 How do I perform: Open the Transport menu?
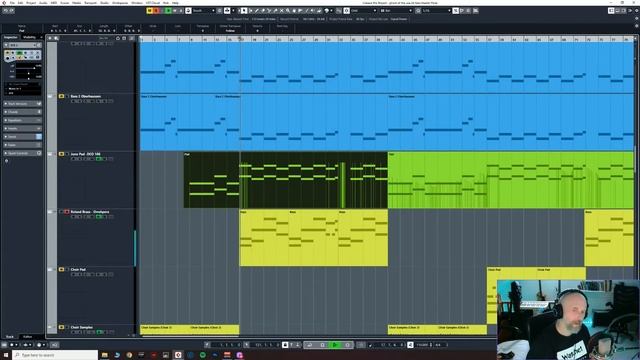[x=90, y=2]
